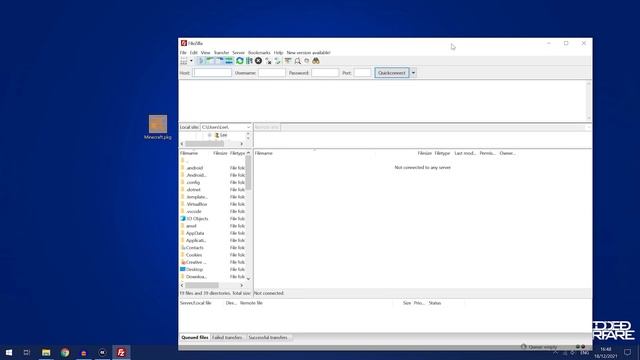Viewport: 640px width, 360px height.
Task: Toggle the transfer queue display
Action: pos(229,61)
